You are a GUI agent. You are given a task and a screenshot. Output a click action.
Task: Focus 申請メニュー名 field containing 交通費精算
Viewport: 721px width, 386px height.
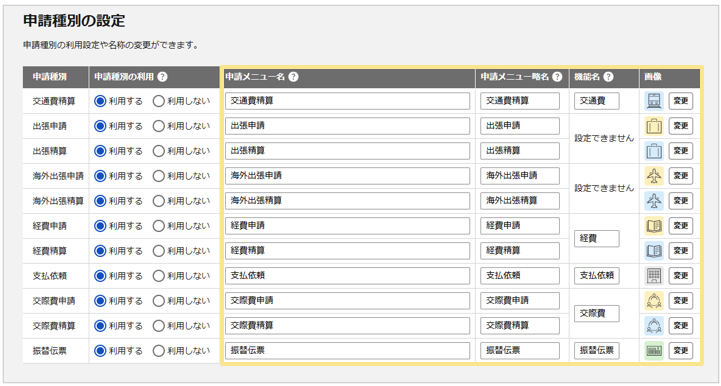tap(348, 101)
